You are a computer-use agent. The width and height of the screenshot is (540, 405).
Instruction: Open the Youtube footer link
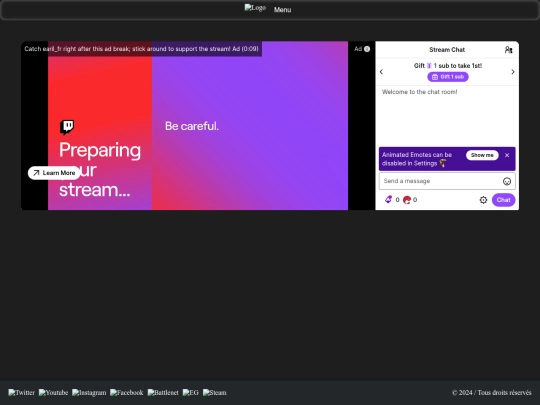click(53, 393)
